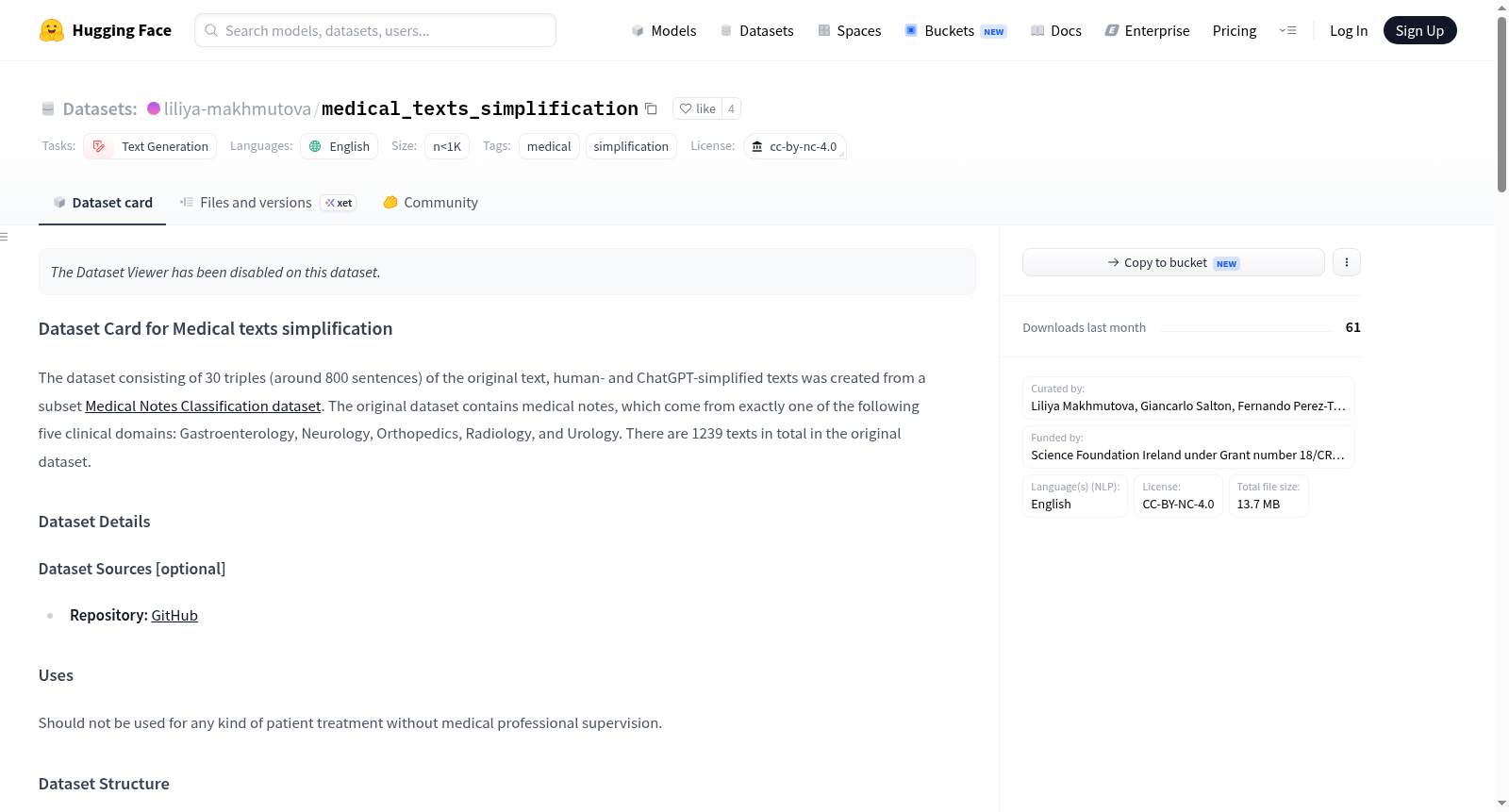Click the Text Generation task icon
Screen dimensions: 1509x812
[x=99, y=146]
